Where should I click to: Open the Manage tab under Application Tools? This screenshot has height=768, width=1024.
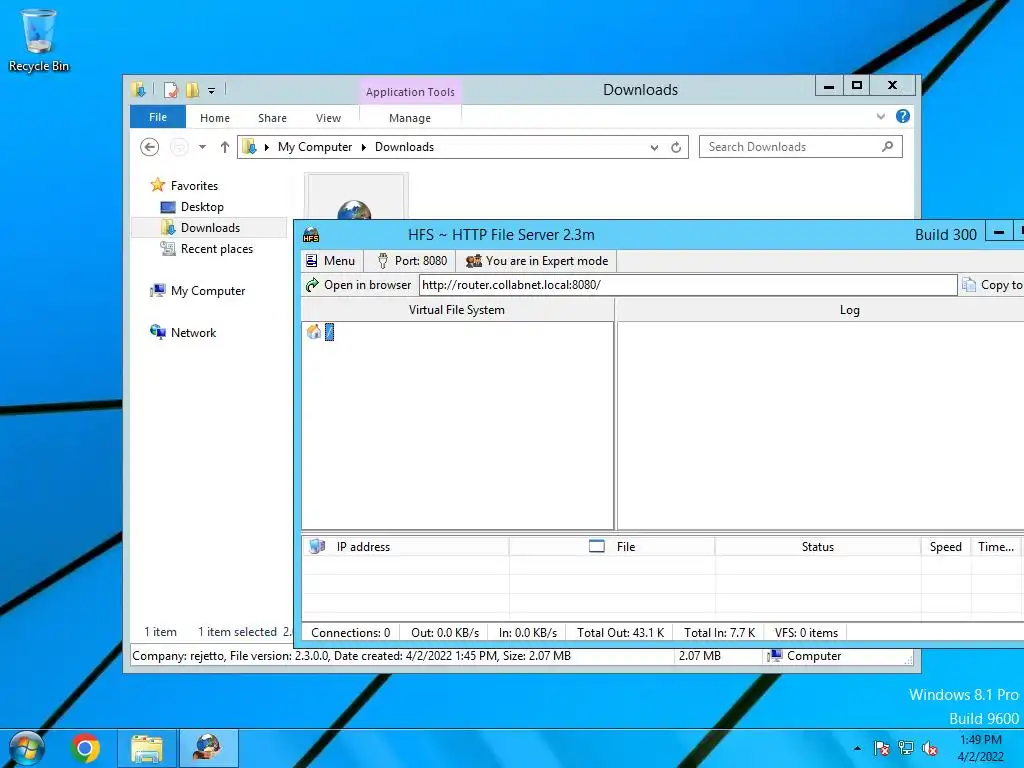click(410, 118)
